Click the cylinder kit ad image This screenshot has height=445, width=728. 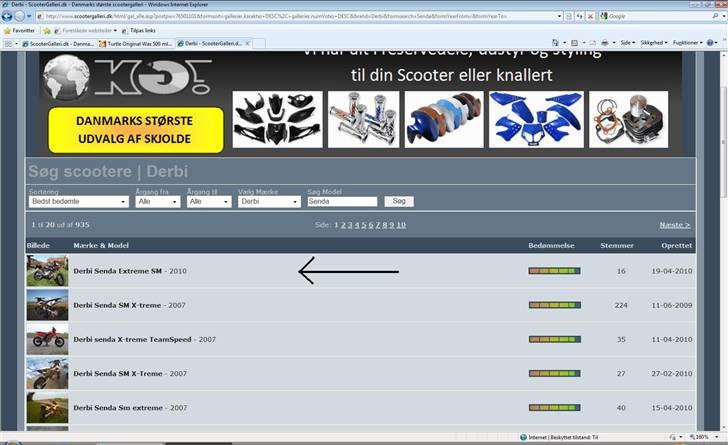click(628, 119)
